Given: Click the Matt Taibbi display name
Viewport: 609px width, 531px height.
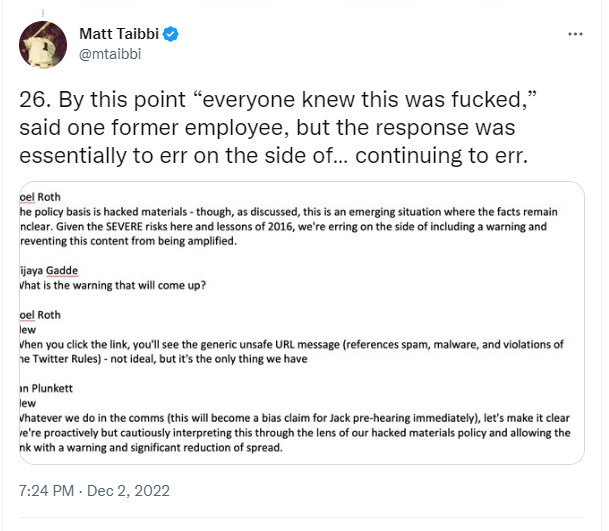Looking at the screenshot, I should (119, 34).
